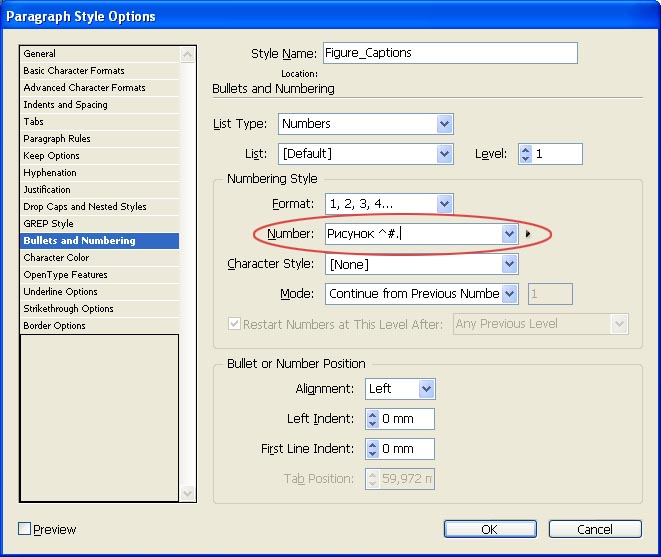Expand the List Type dropdown
661x557 pixels.
pyautogui.click(x=444, y=124)
